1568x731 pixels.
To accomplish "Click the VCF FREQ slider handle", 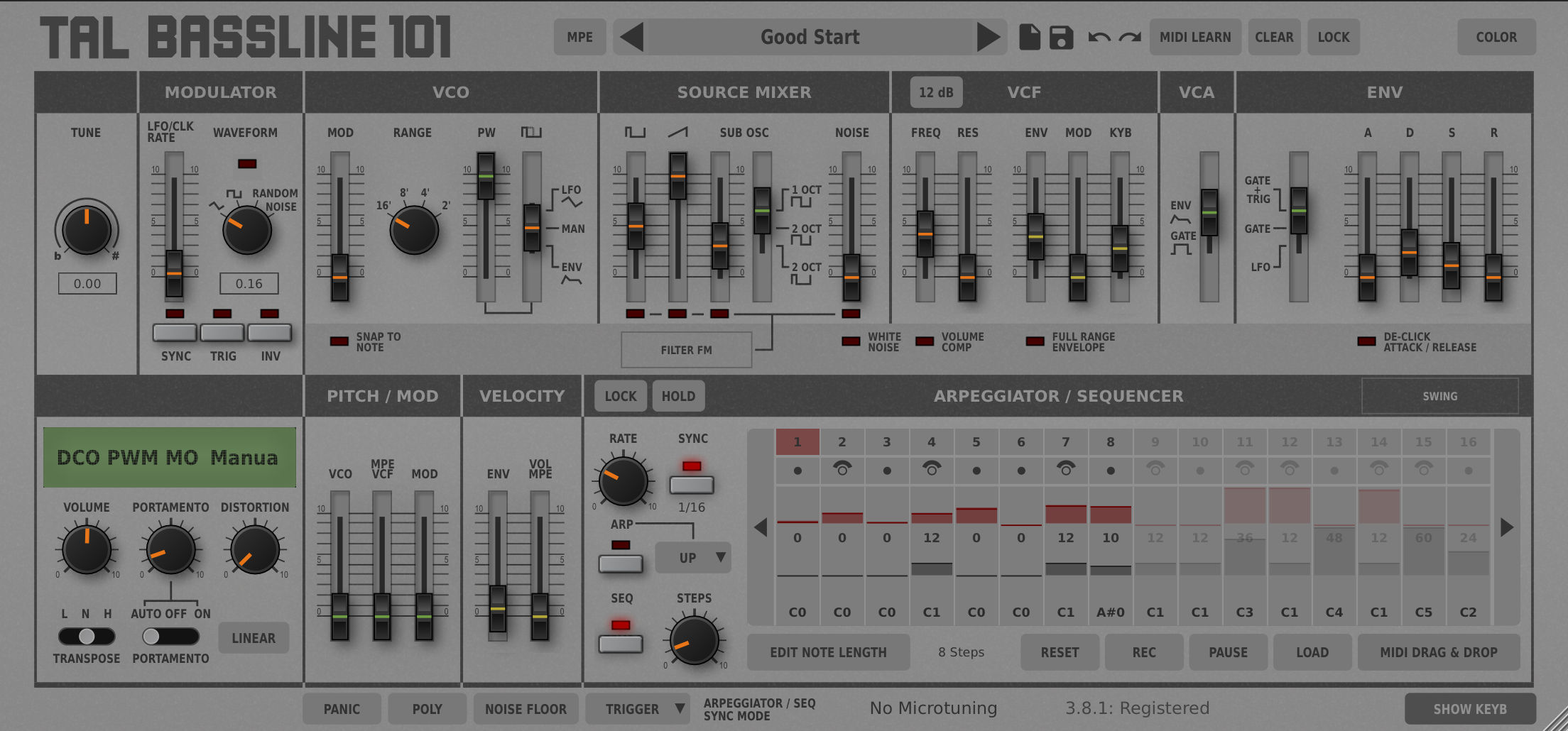I will pyautogui.click(x=925, y=234).
